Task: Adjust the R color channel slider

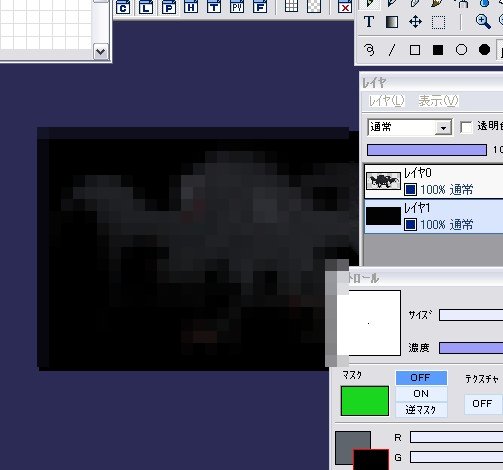Action: 456,437
